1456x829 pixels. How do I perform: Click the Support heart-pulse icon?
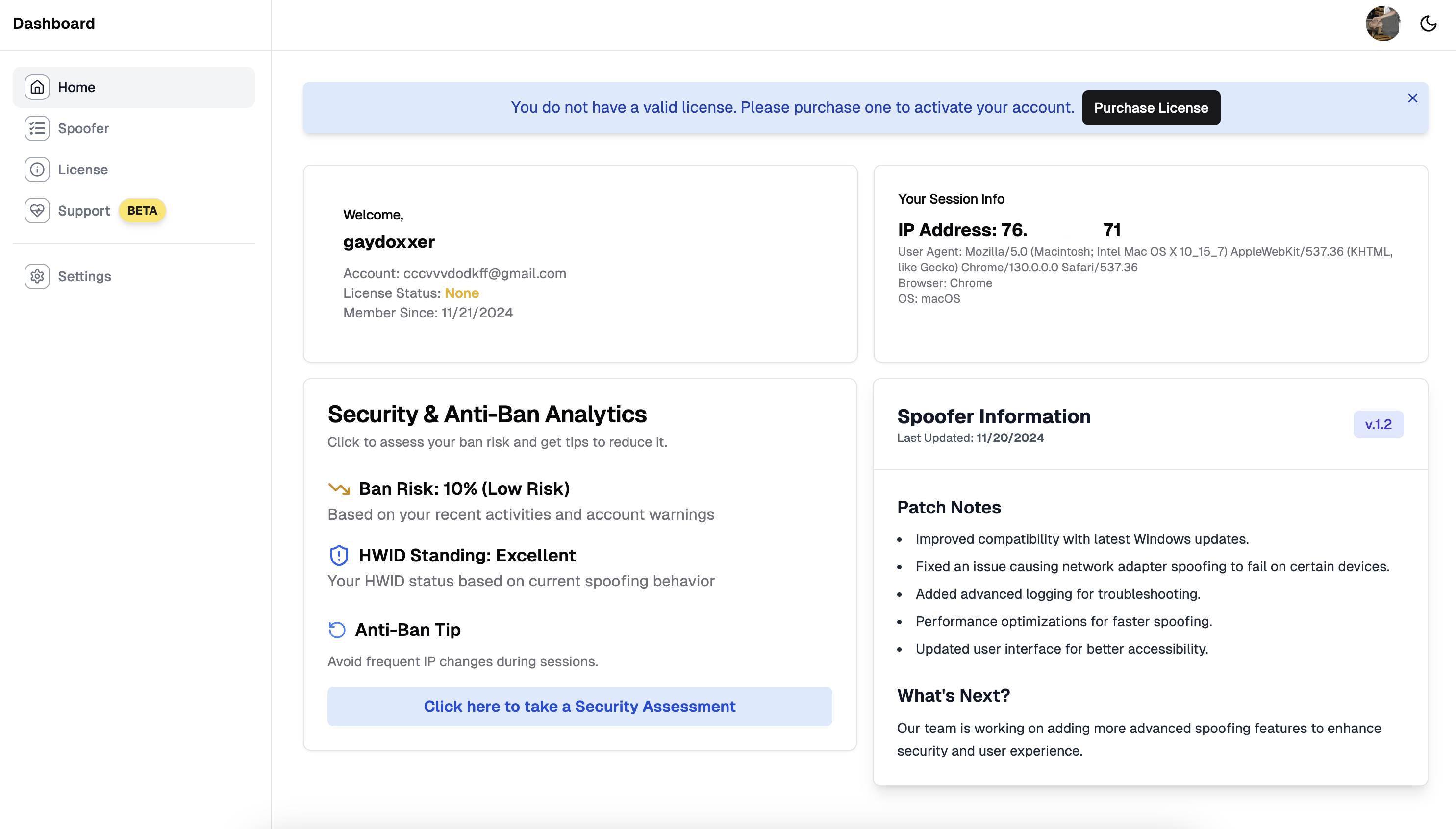(37, 211)
